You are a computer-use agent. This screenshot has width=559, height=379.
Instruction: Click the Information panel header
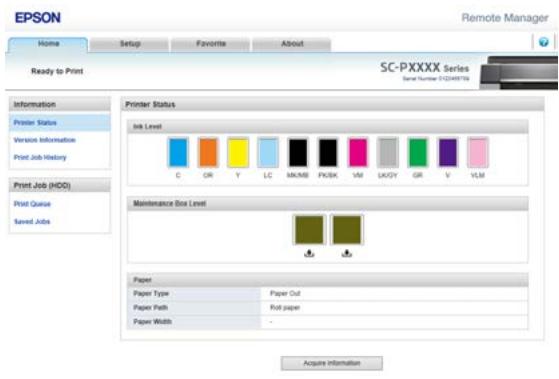(x=60, y=104)
